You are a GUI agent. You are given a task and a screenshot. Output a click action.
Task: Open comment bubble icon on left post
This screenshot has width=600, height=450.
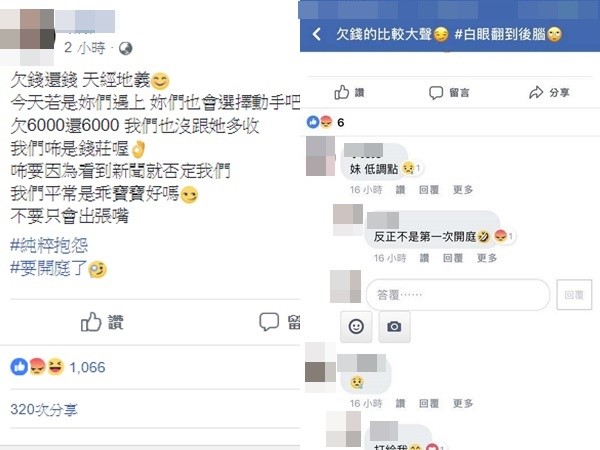tap(269, 321)
